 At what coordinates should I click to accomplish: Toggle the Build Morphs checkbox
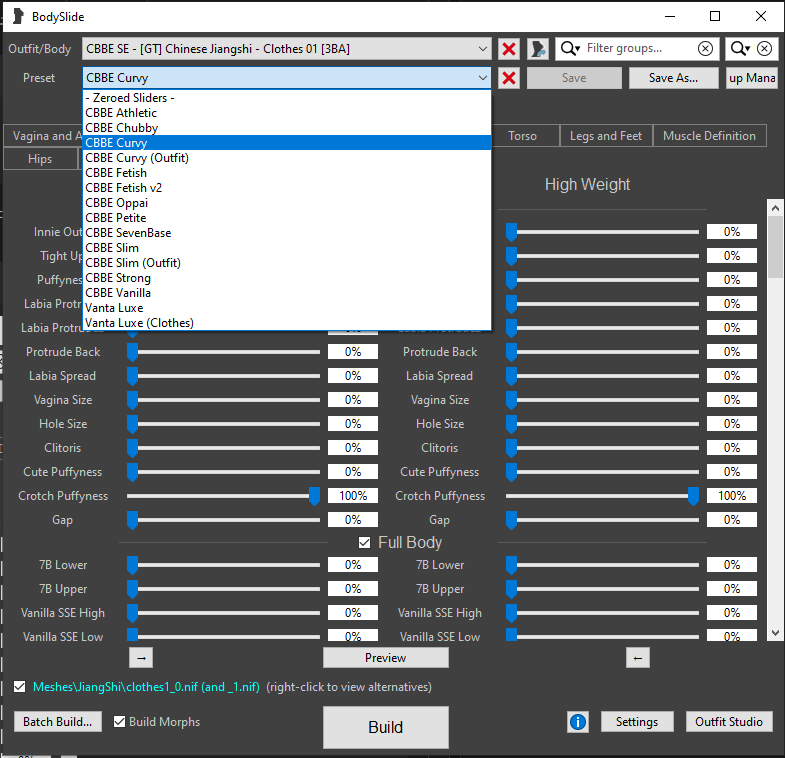click(119, 721)
